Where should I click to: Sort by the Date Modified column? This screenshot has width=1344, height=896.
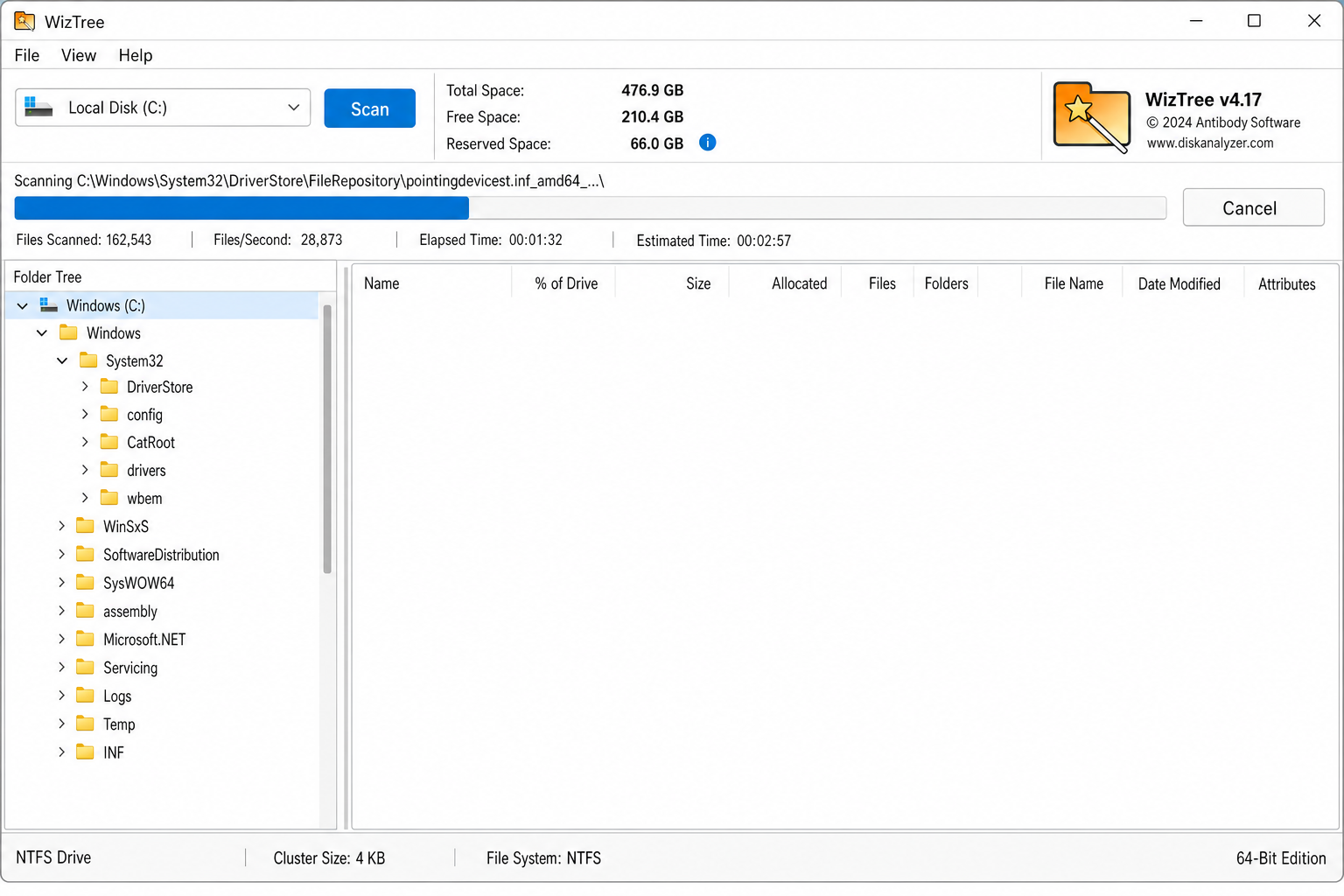(1179, 283)
